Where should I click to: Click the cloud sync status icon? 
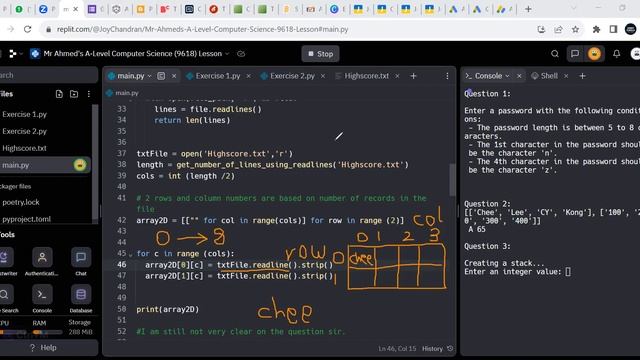coord(241,54)
